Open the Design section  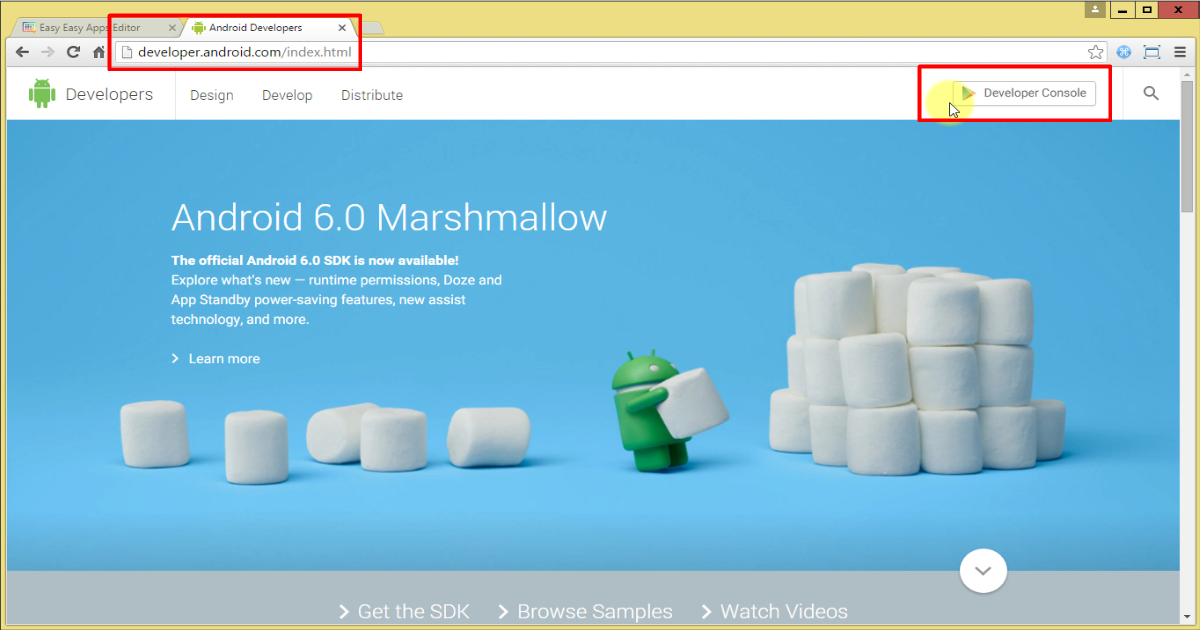coord(211,94)
